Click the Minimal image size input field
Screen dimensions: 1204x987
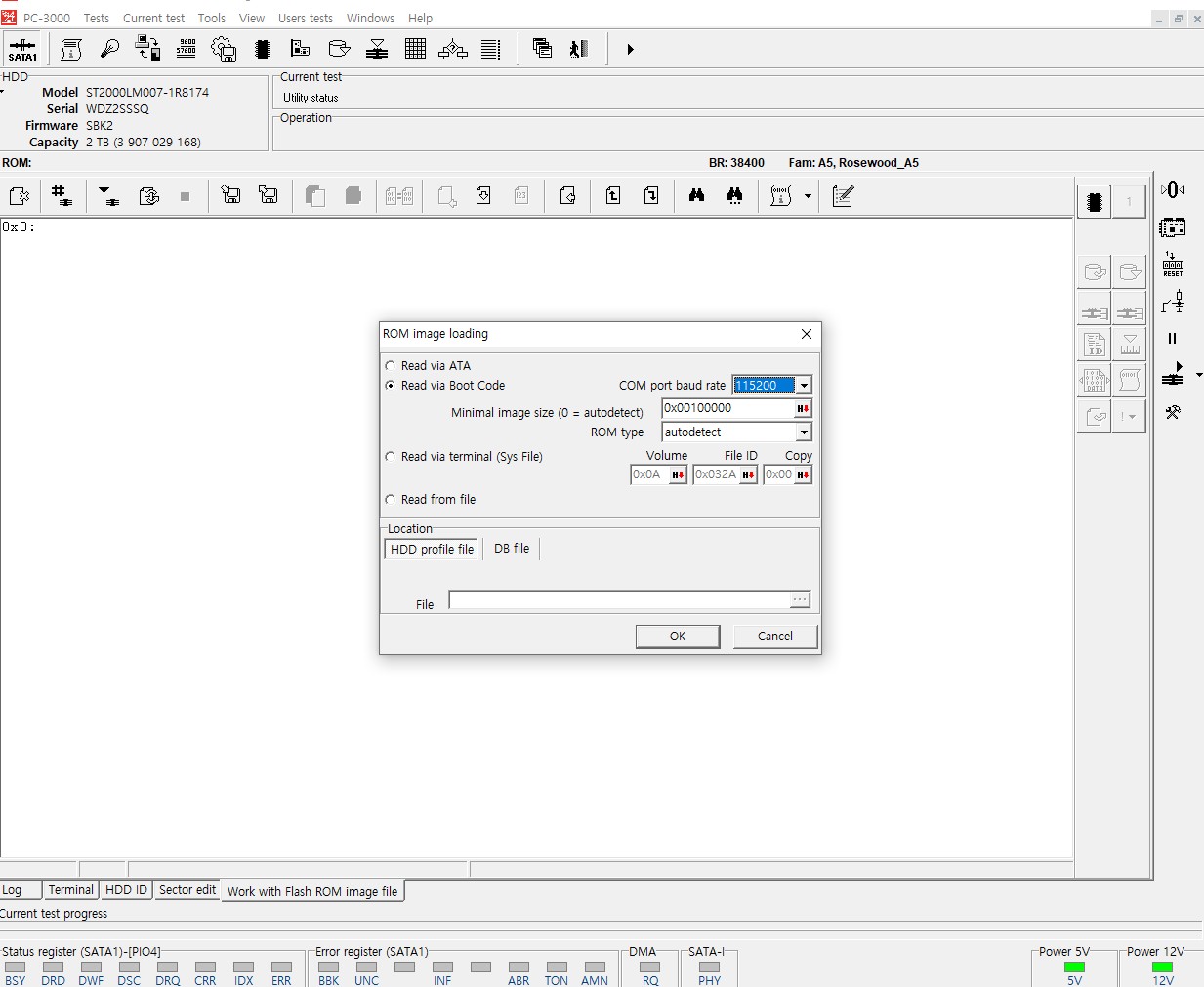coord(727,408)
